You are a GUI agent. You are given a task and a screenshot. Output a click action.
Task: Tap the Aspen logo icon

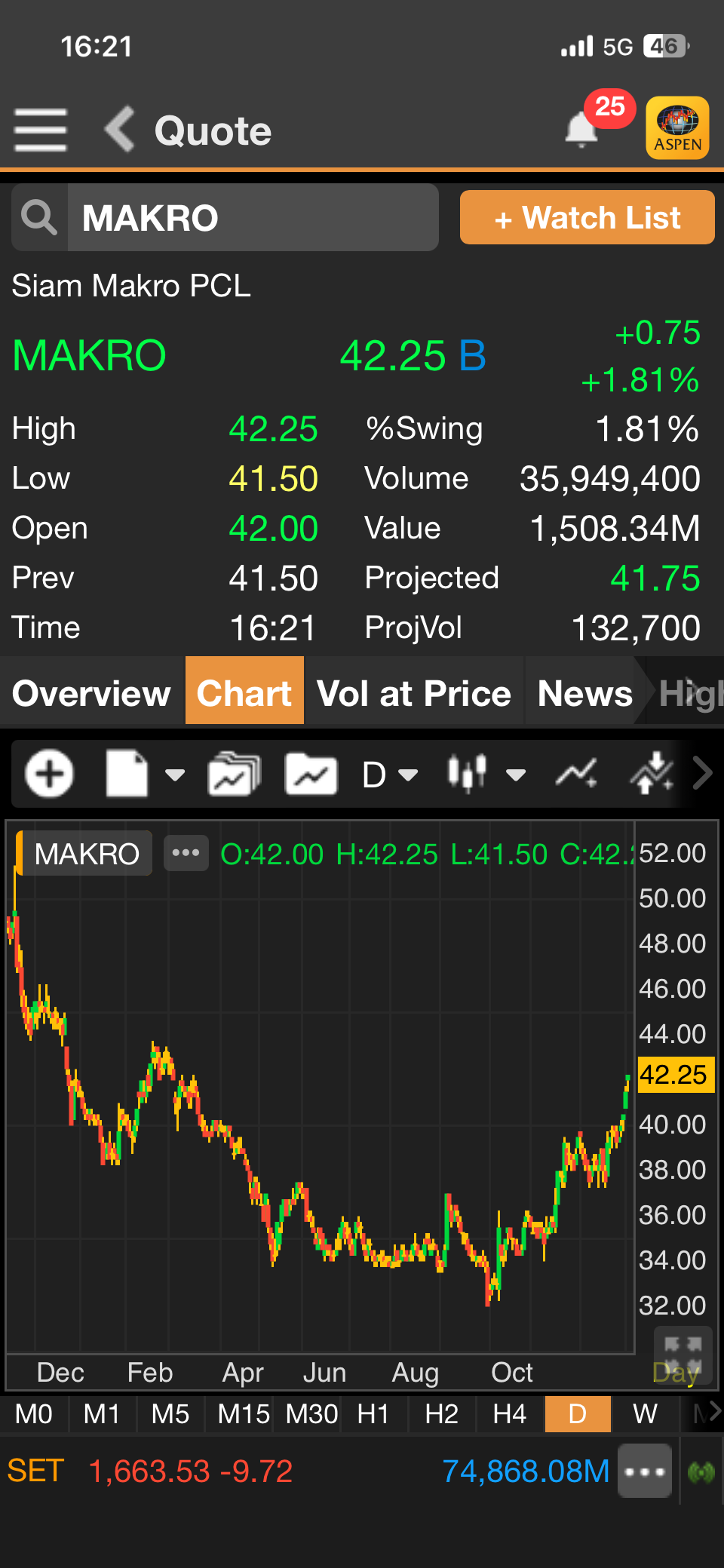click(x=677, y=127)
